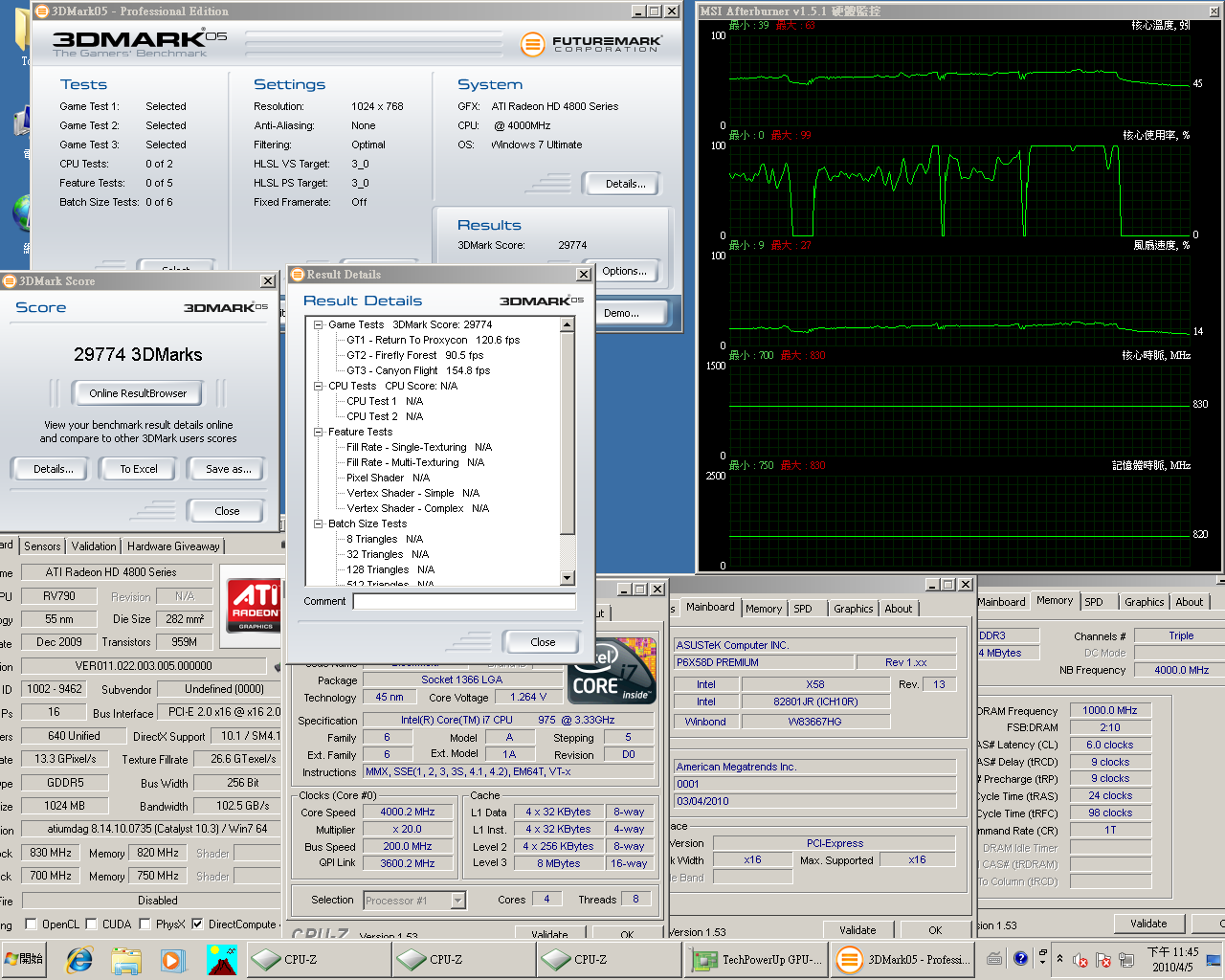The width and height of the screenshot is (1225, 980).
Task: Click the 3DMark Score window title icon
Action: pyautogui.click(x=10, y=281)
